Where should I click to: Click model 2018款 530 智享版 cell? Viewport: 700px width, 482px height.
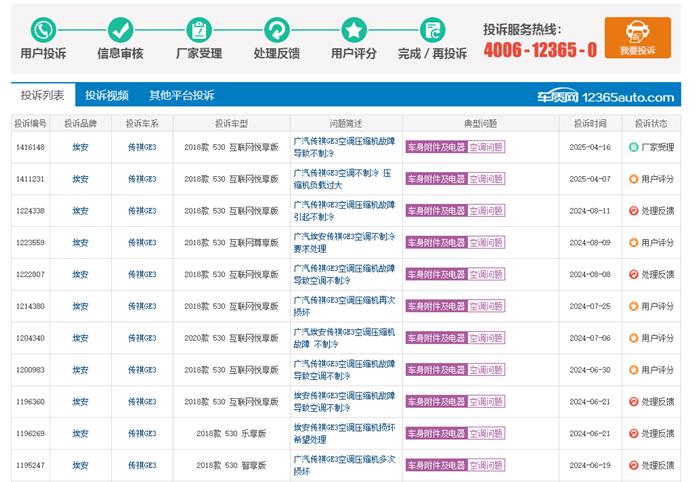pyautogui.click(x=231, y=465)
